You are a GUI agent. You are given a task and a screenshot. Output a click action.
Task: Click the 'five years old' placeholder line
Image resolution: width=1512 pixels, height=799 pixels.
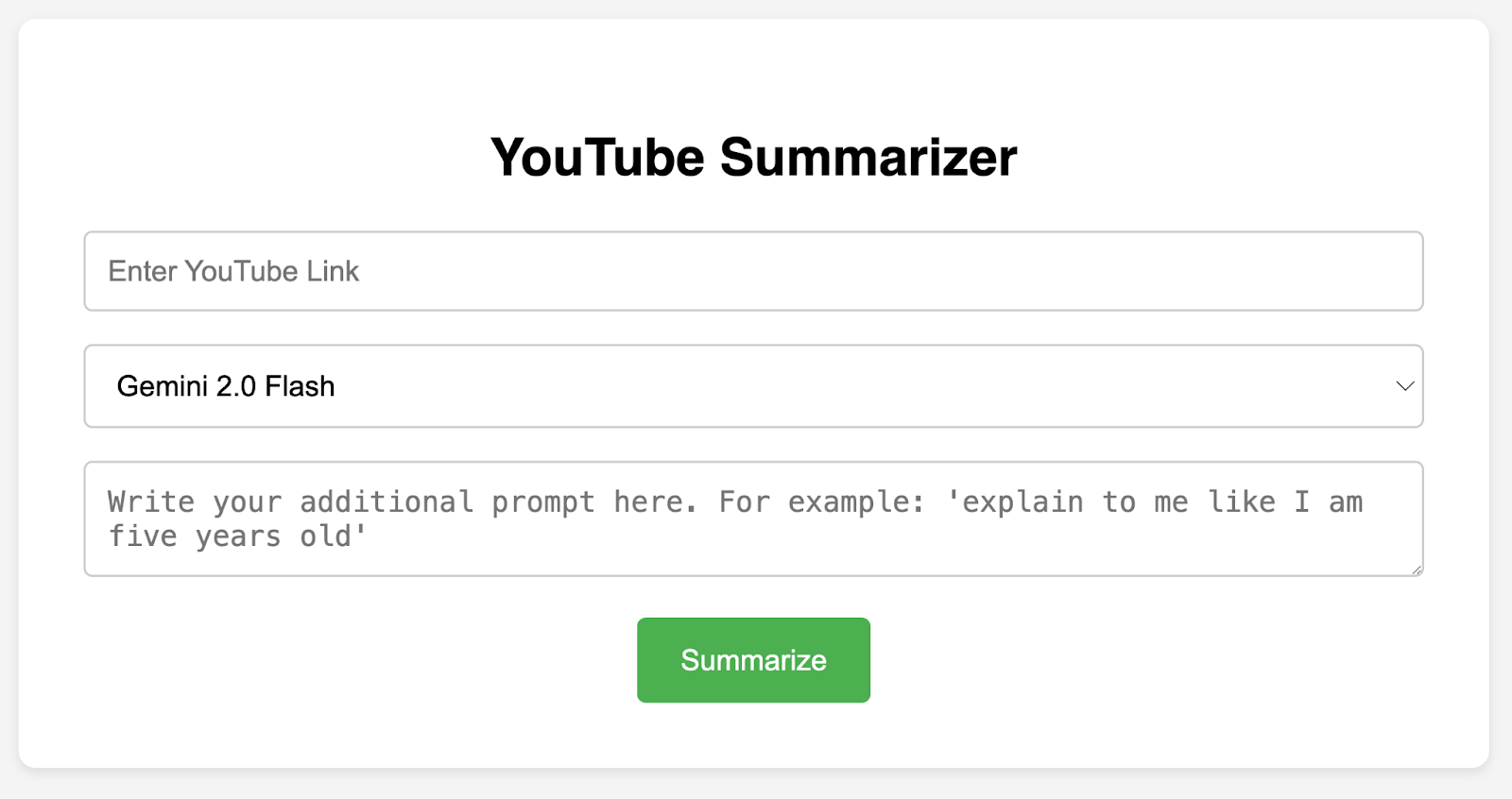pyautogui.click(x=237, y=536)
